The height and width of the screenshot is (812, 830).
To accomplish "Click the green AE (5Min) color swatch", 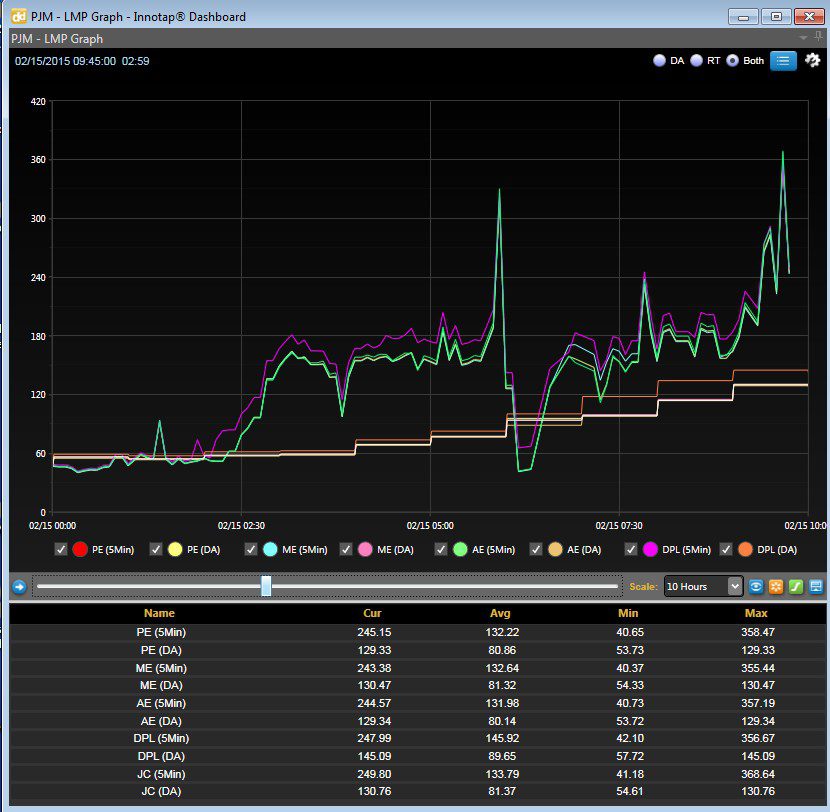I will tap(460, 549).
